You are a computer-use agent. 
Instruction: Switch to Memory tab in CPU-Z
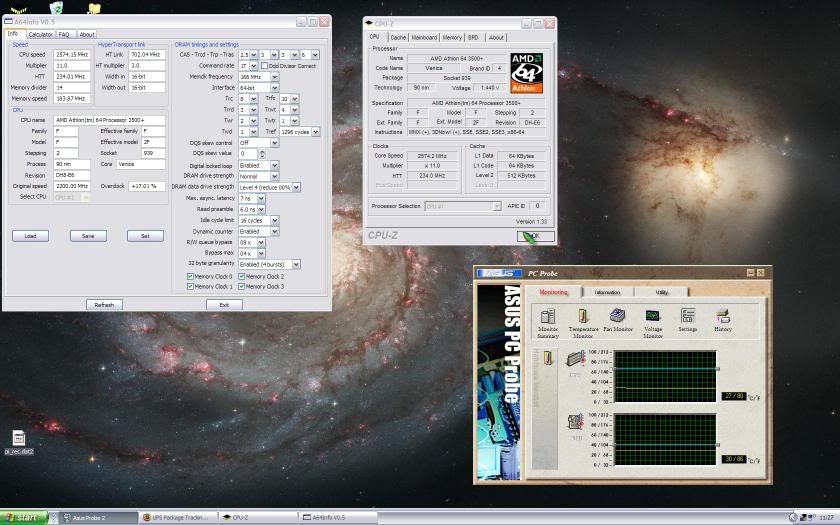(452, 38)
